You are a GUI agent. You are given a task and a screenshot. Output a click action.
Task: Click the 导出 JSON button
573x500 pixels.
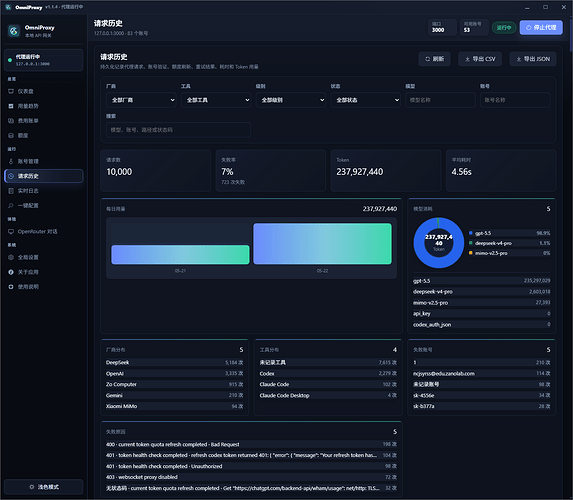tap(533, 59)
